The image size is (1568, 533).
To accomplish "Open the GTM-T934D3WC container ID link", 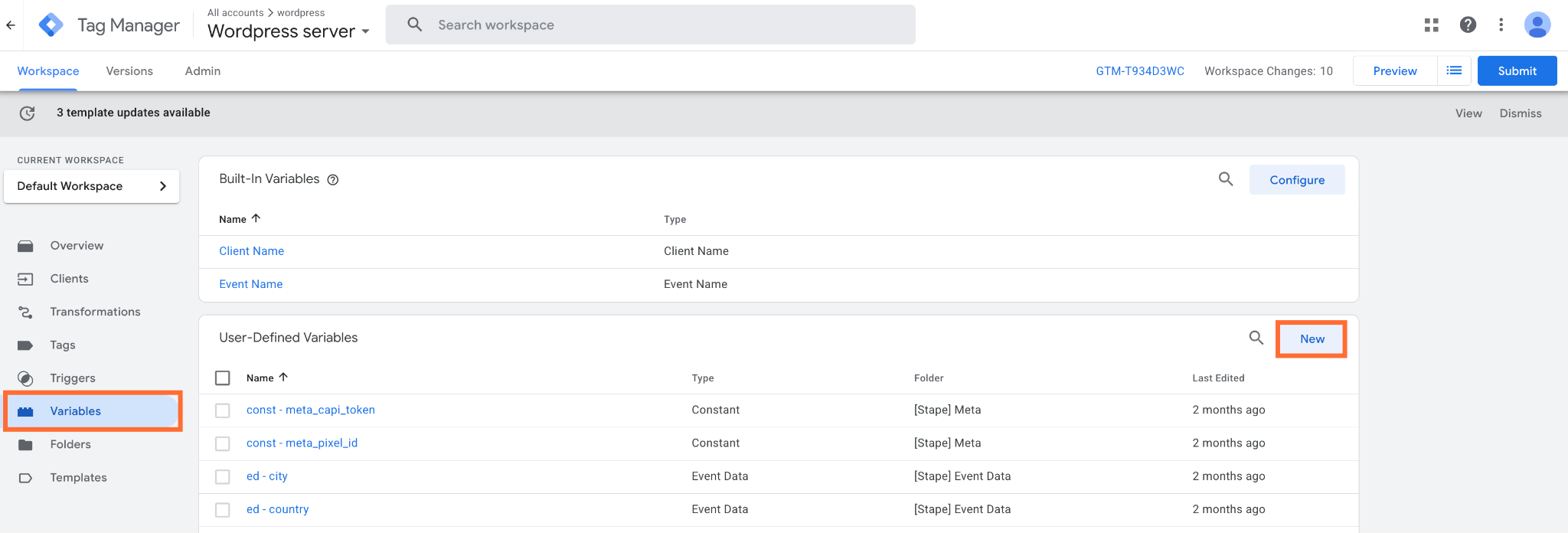I will pos(1140,70).
